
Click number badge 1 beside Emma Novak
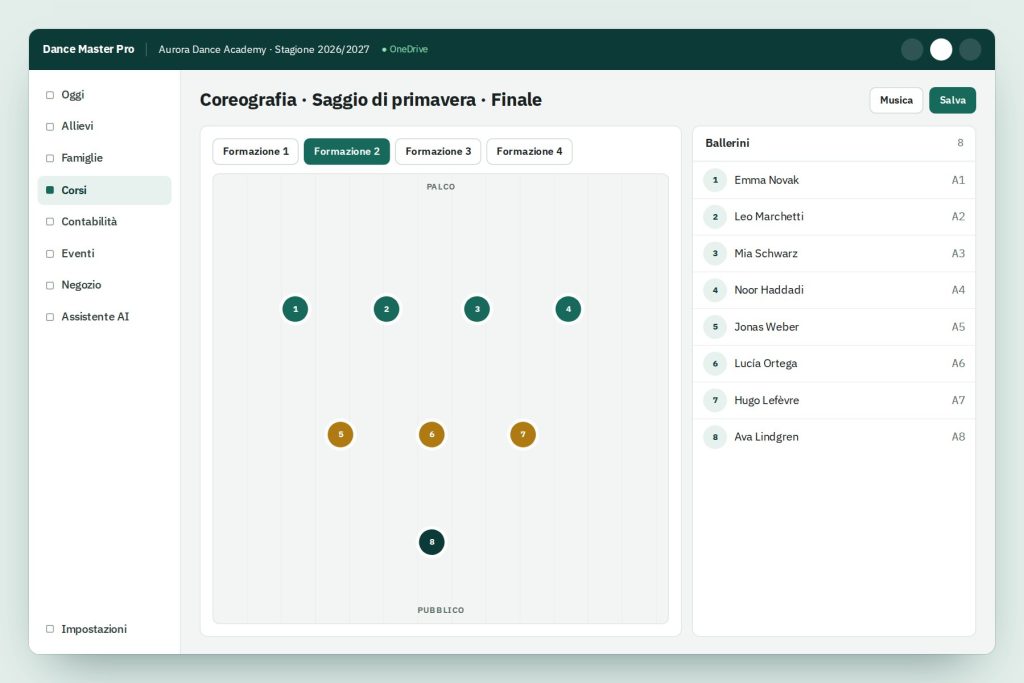pos(715,180)
